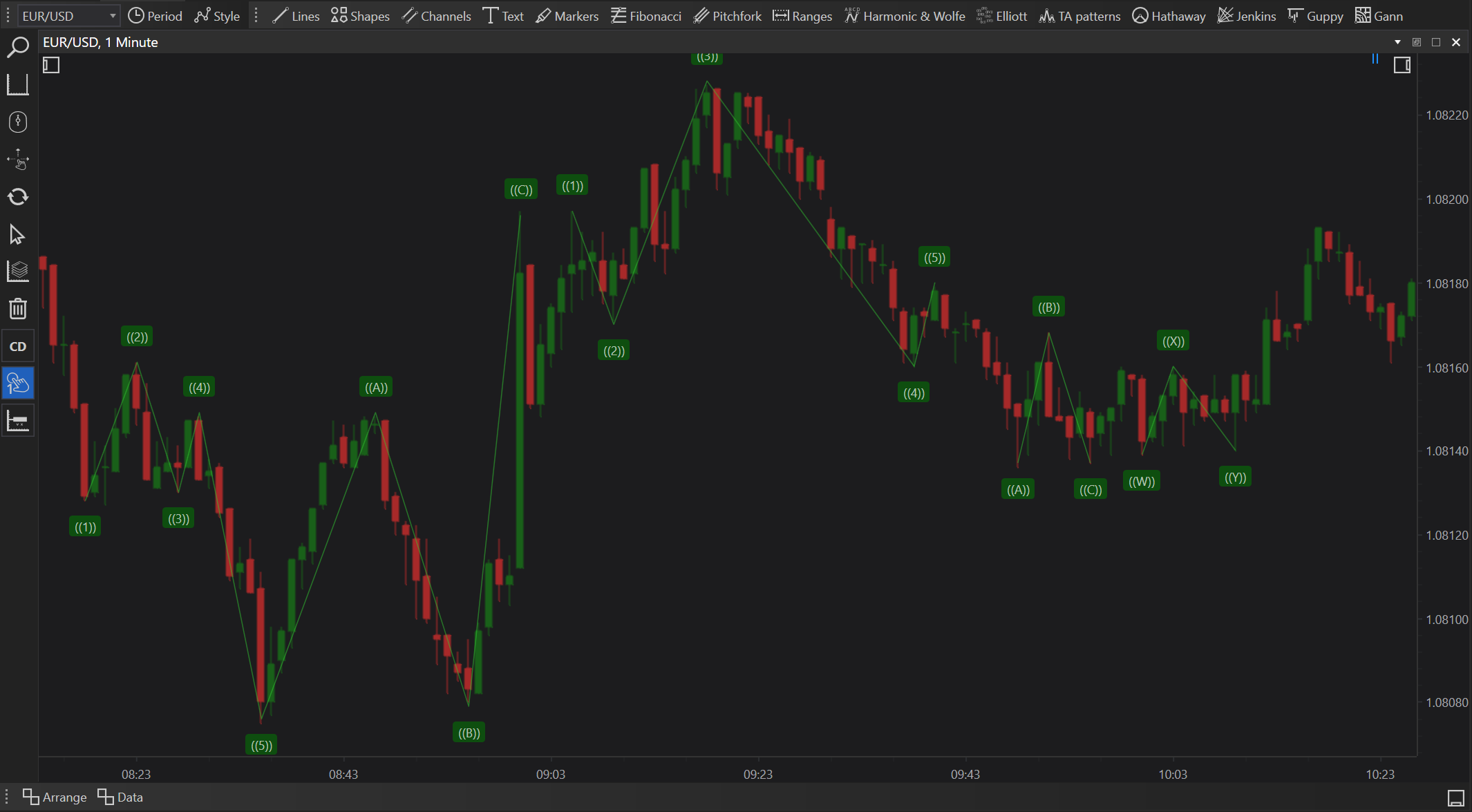This screenshot has height=812, width=1472.
Task: Open the Period dropdown menu
Action: [155, 16]
